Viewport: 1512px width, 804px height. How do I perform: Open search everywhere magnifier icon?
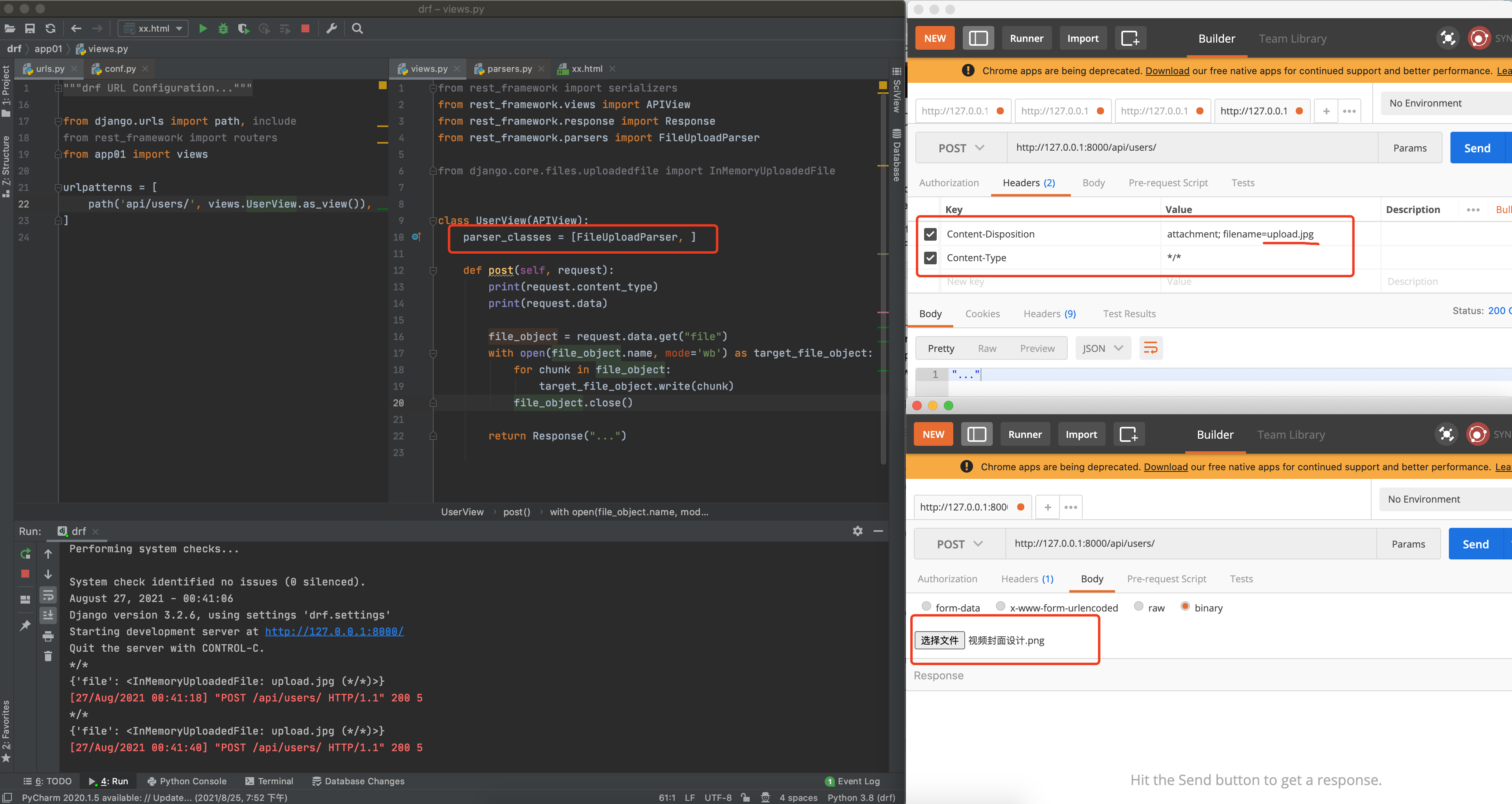click(x=357, y=28)
